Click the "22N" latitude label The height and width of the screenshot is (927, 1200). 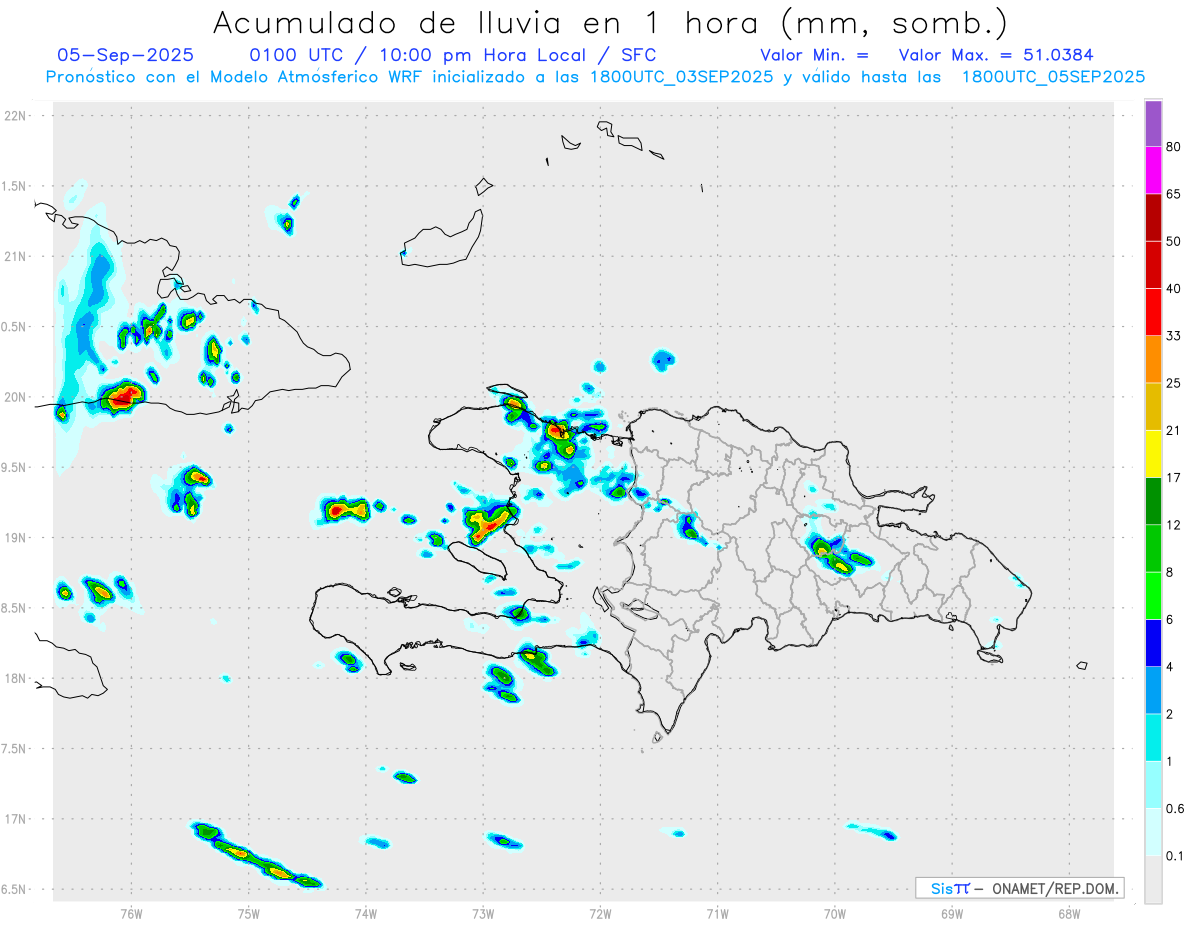pyautogui.click(x=16, y=116)
